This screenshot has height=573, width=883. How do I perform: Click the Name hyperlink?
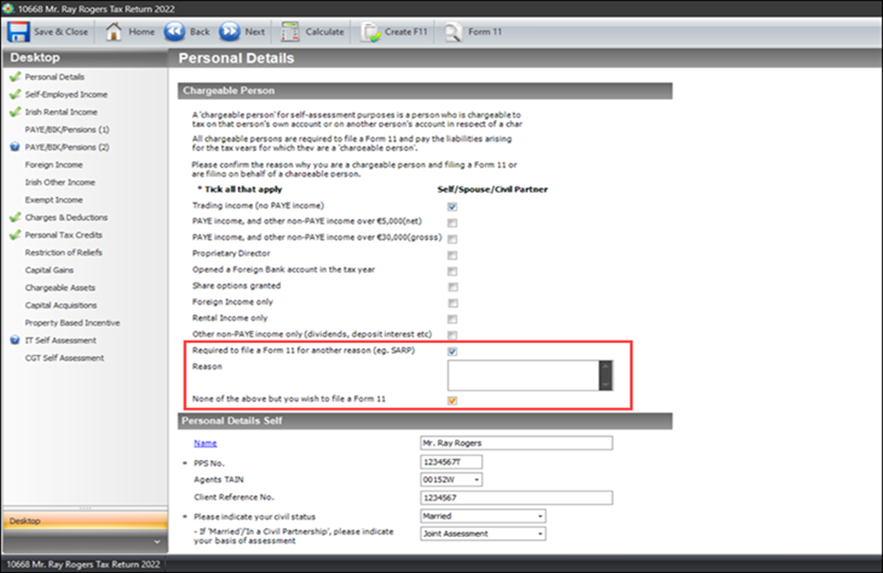click(x=204, y=443)
